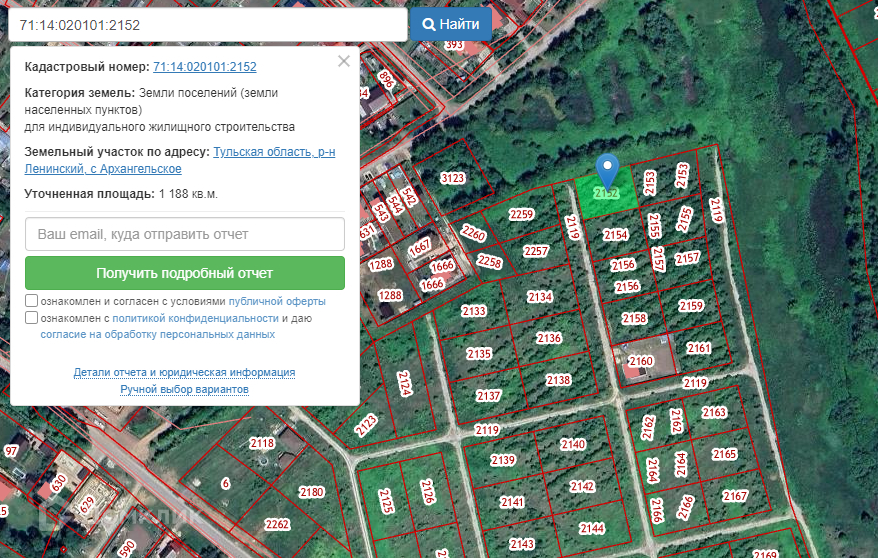This screenshot has height=558, width=878.
Task: Select parcel label 2137 on map
Action: (488, 396)
